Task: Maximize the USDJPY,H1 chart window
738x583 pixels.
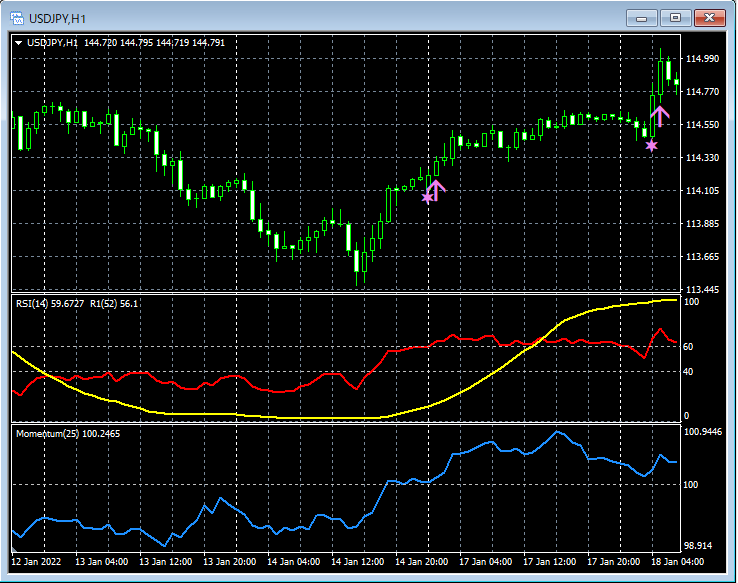Action: click(x=675, y=18)
